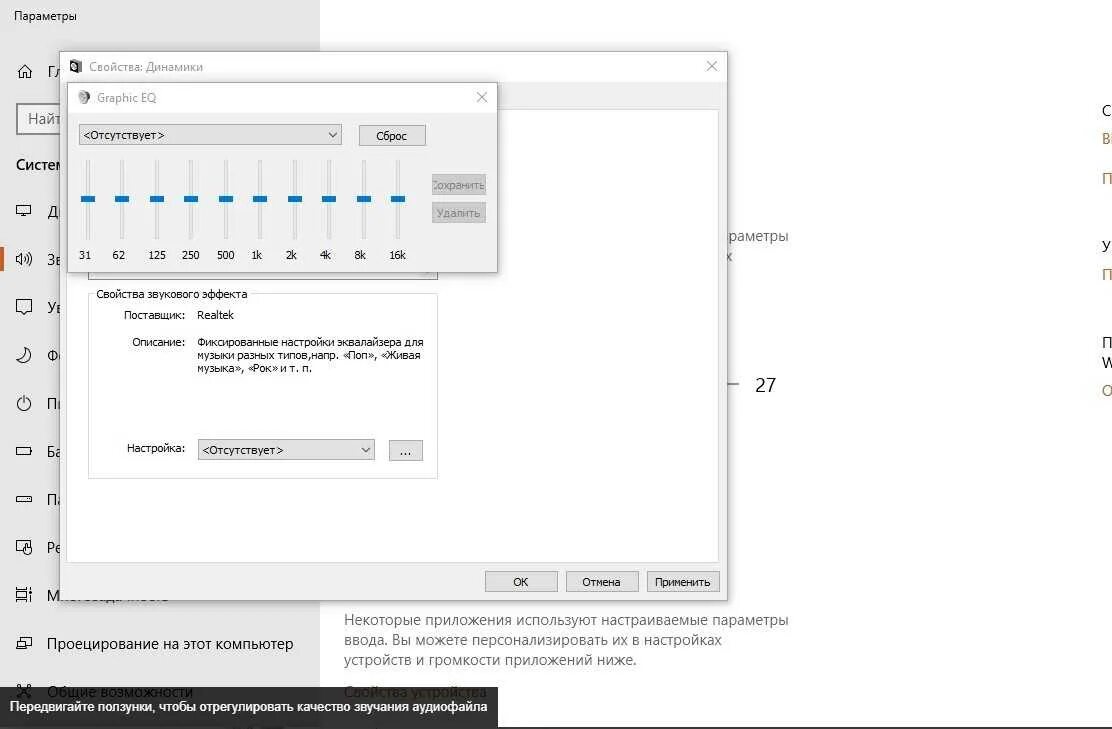
Task: Select the Battery icon in Settings sidebar
Action: pos(24,451)
